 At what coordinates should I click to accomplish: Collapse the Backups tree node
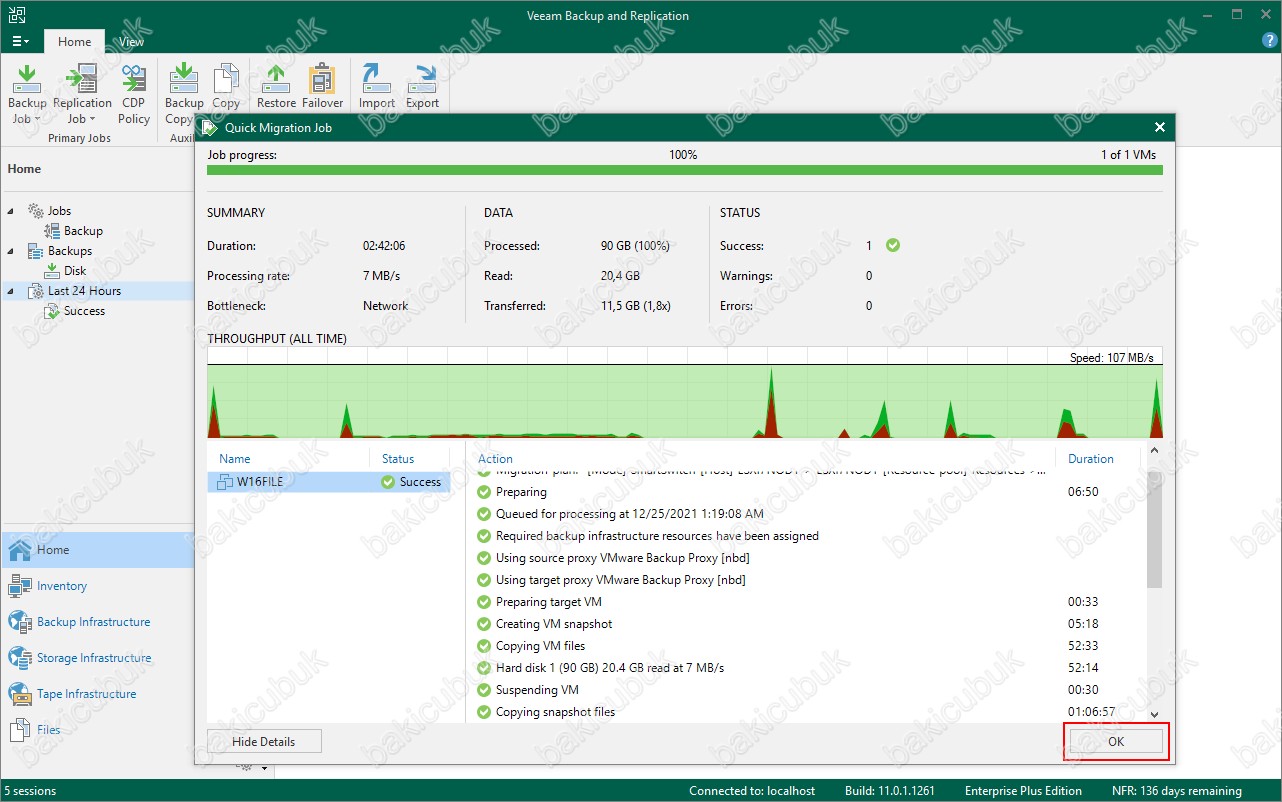tap(11, 251)
